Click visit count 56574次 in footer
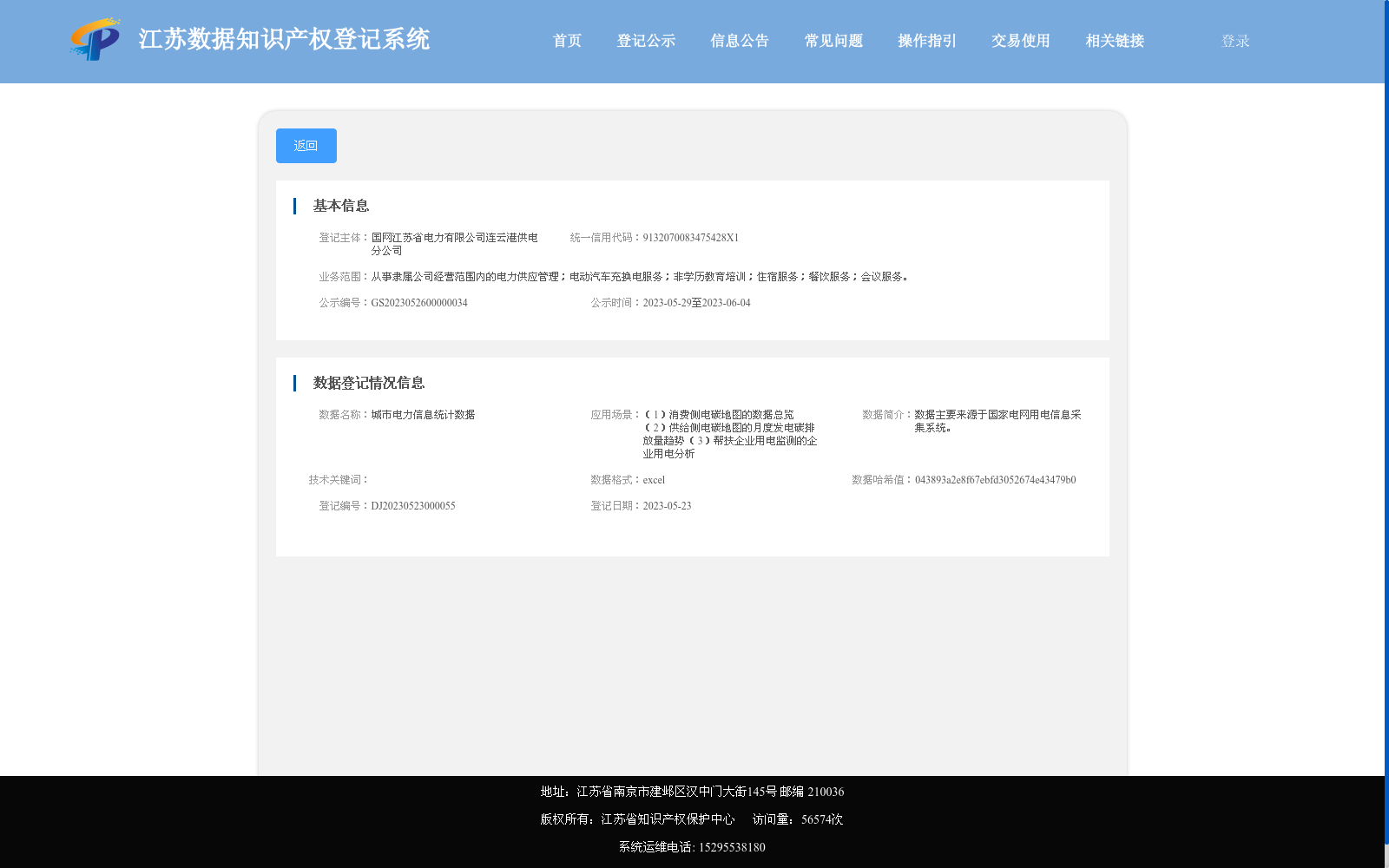Viewport: 1389px width, 868px height. click(x=822, y=819)
